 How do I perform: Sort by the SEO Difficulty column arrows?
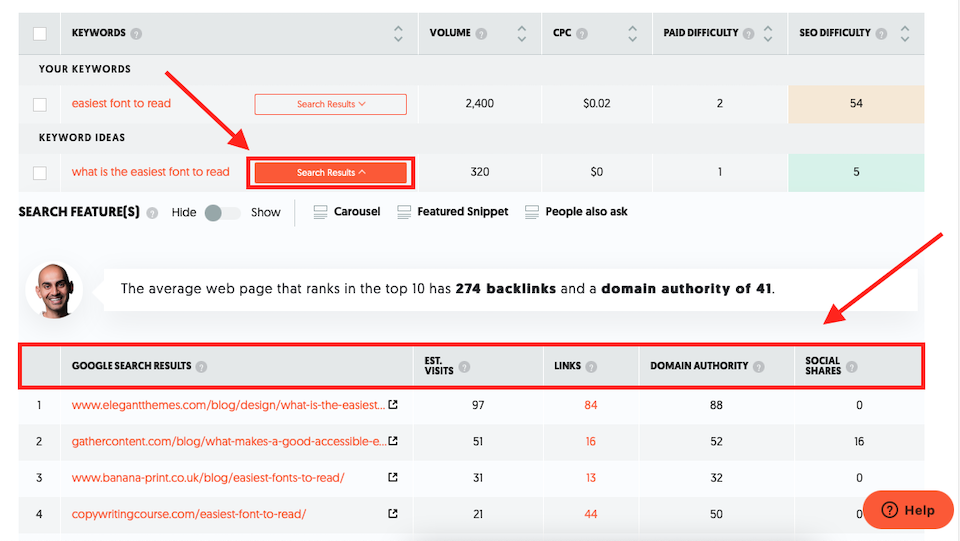tap(905, 34)
